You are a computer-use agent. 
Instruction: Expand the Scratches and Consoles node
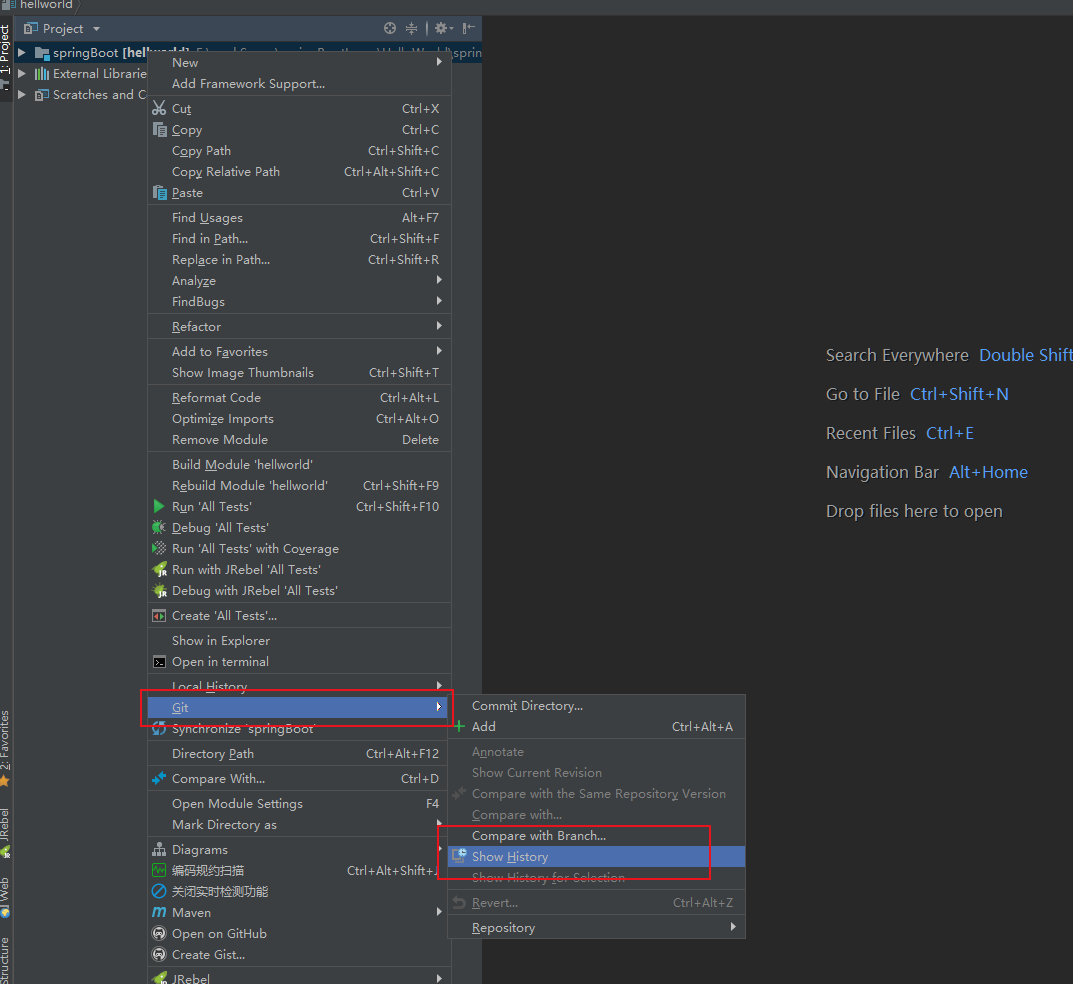tap(21, 94)
